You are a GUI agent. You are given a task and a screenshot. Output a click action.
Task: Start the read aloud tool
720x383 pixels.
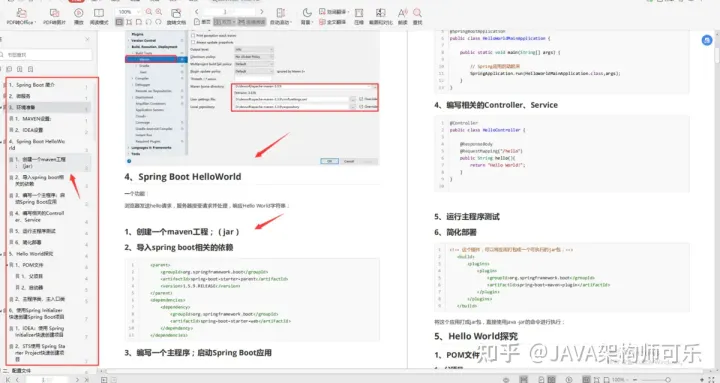pyautogui.click(x=403, y=16)
